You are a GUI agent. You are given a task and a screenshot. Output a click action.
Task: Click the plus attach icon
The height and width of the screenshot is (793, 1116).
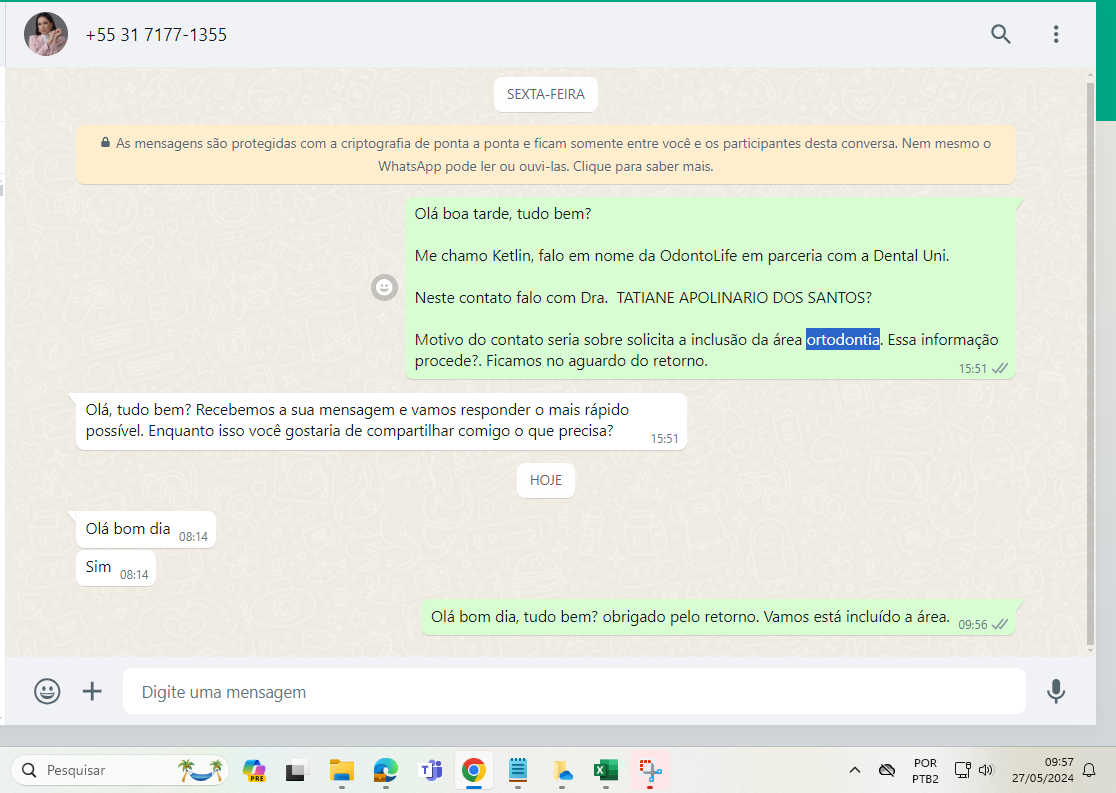(92, 691)
